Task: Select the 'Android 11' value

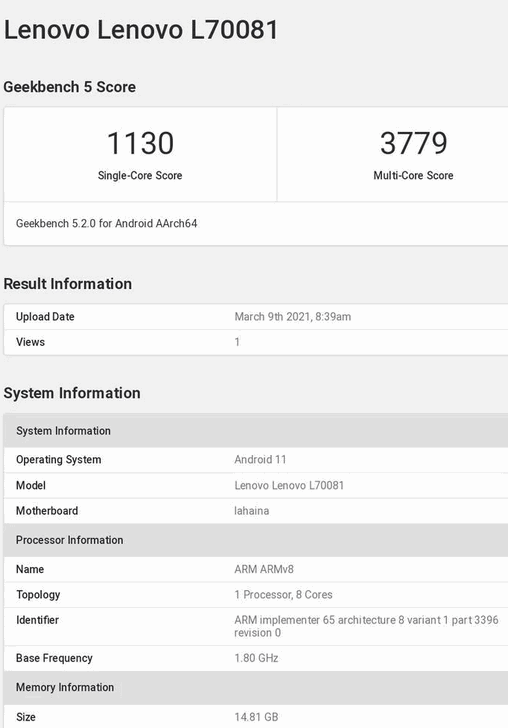Action: (260, 460)
